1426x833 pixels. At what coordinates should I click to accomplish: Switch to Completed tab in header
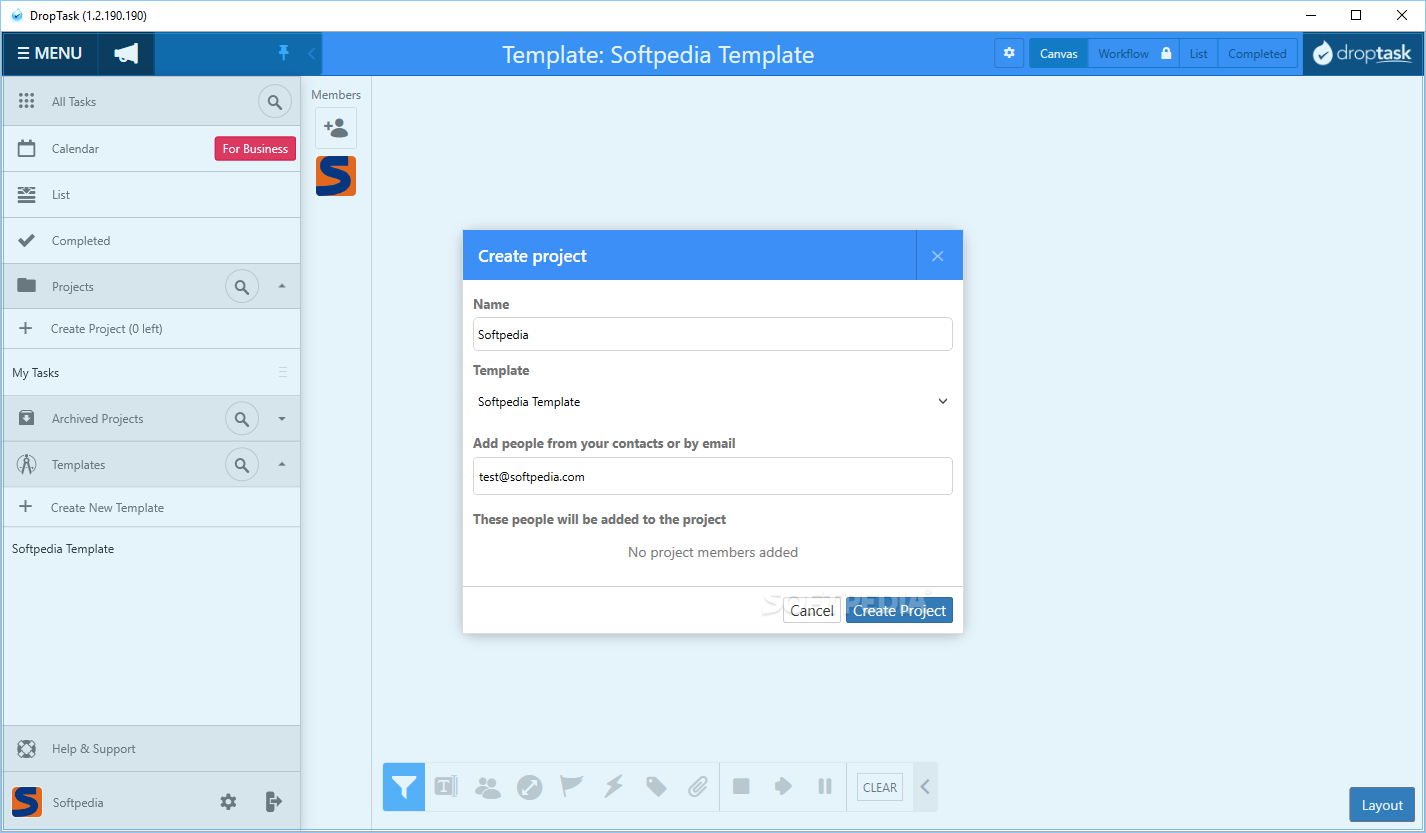click(1257, 54)
